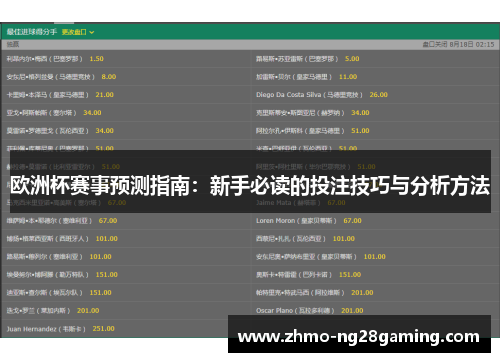Screen dimensions: 500x362
Task: Pick the 34.00 odds for 莫雷诺•罗德里戈
Action: click(x=104, y=131)
